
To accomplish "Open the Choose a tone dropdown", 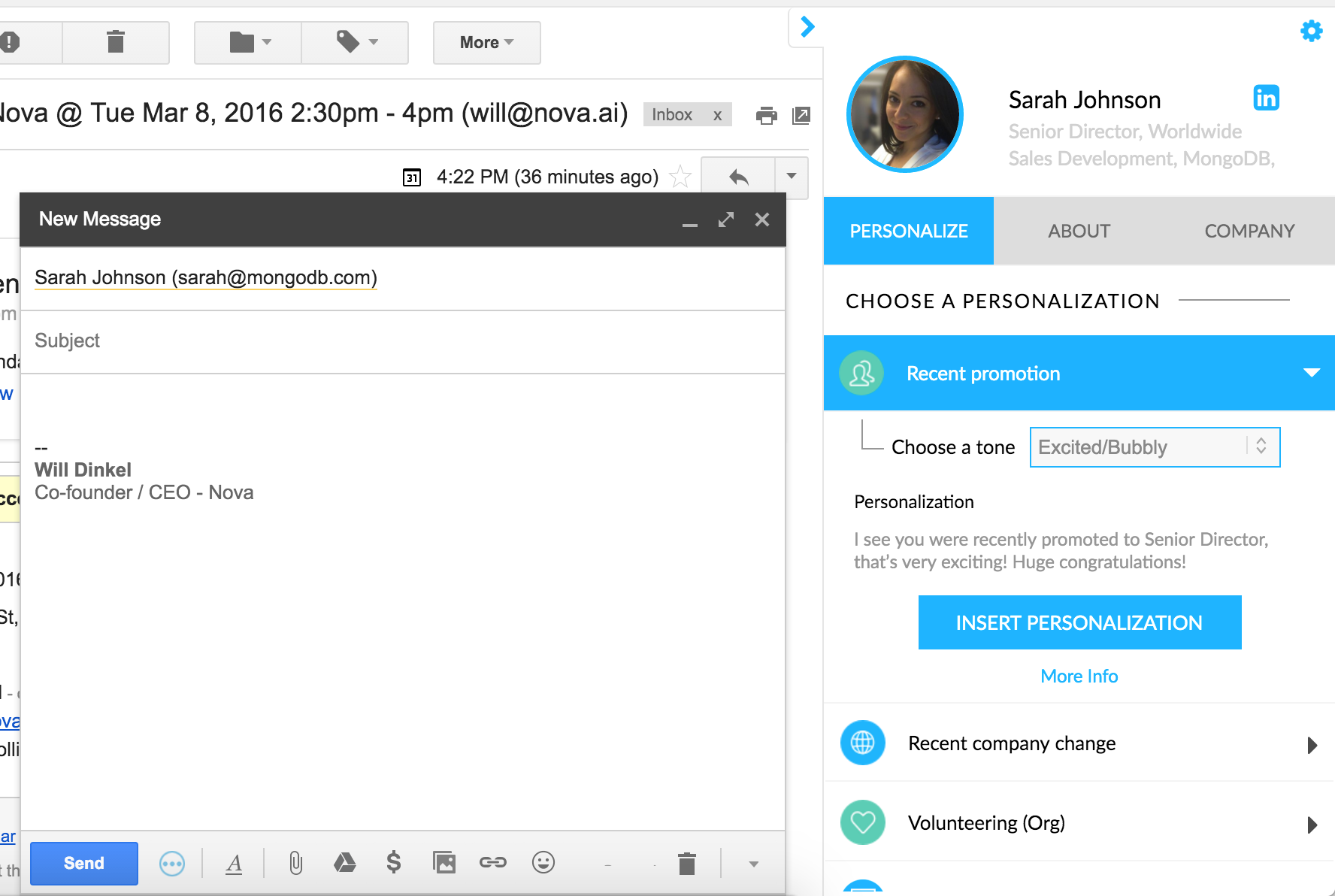I will point(1155,447).
